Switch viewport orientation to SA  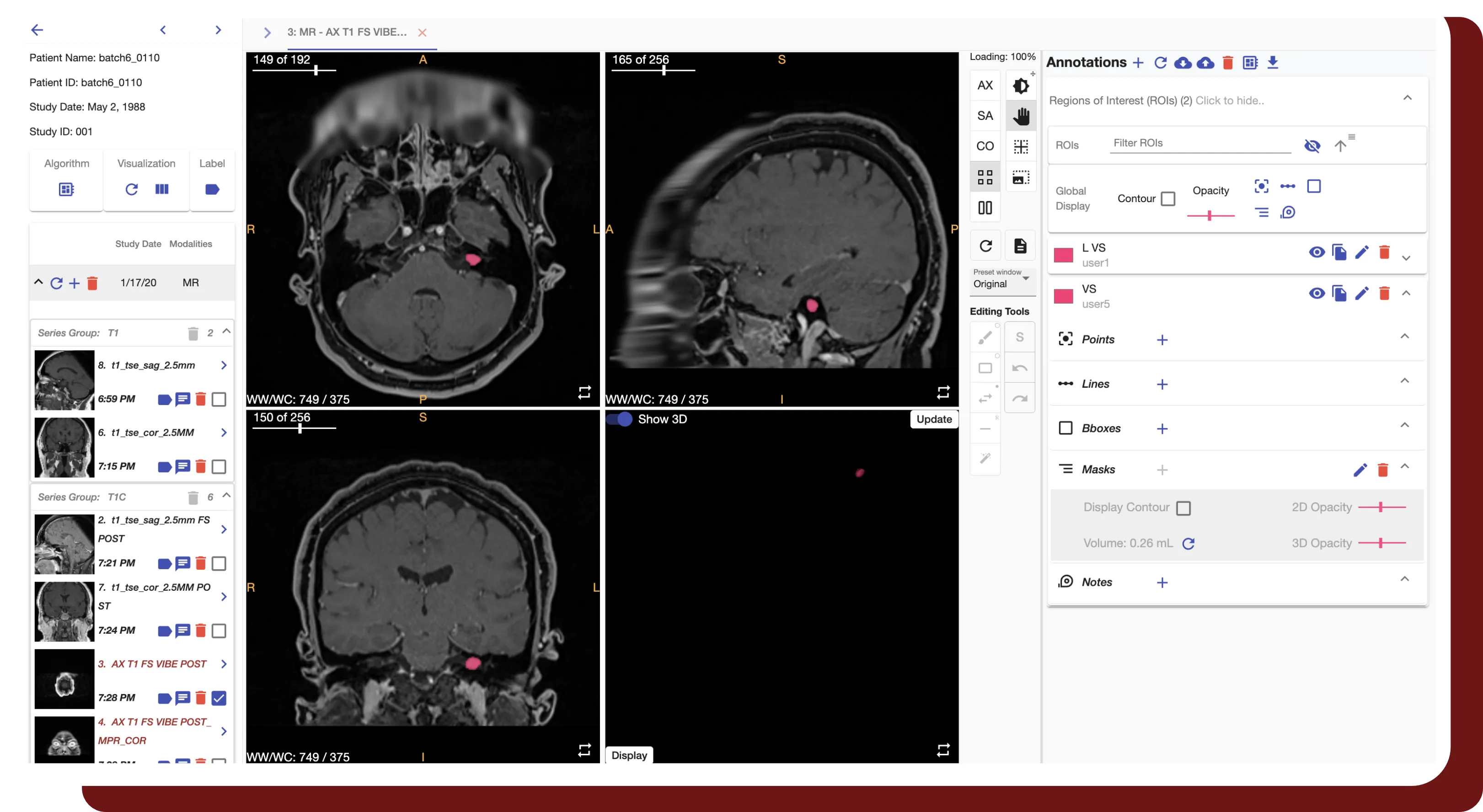985,115
